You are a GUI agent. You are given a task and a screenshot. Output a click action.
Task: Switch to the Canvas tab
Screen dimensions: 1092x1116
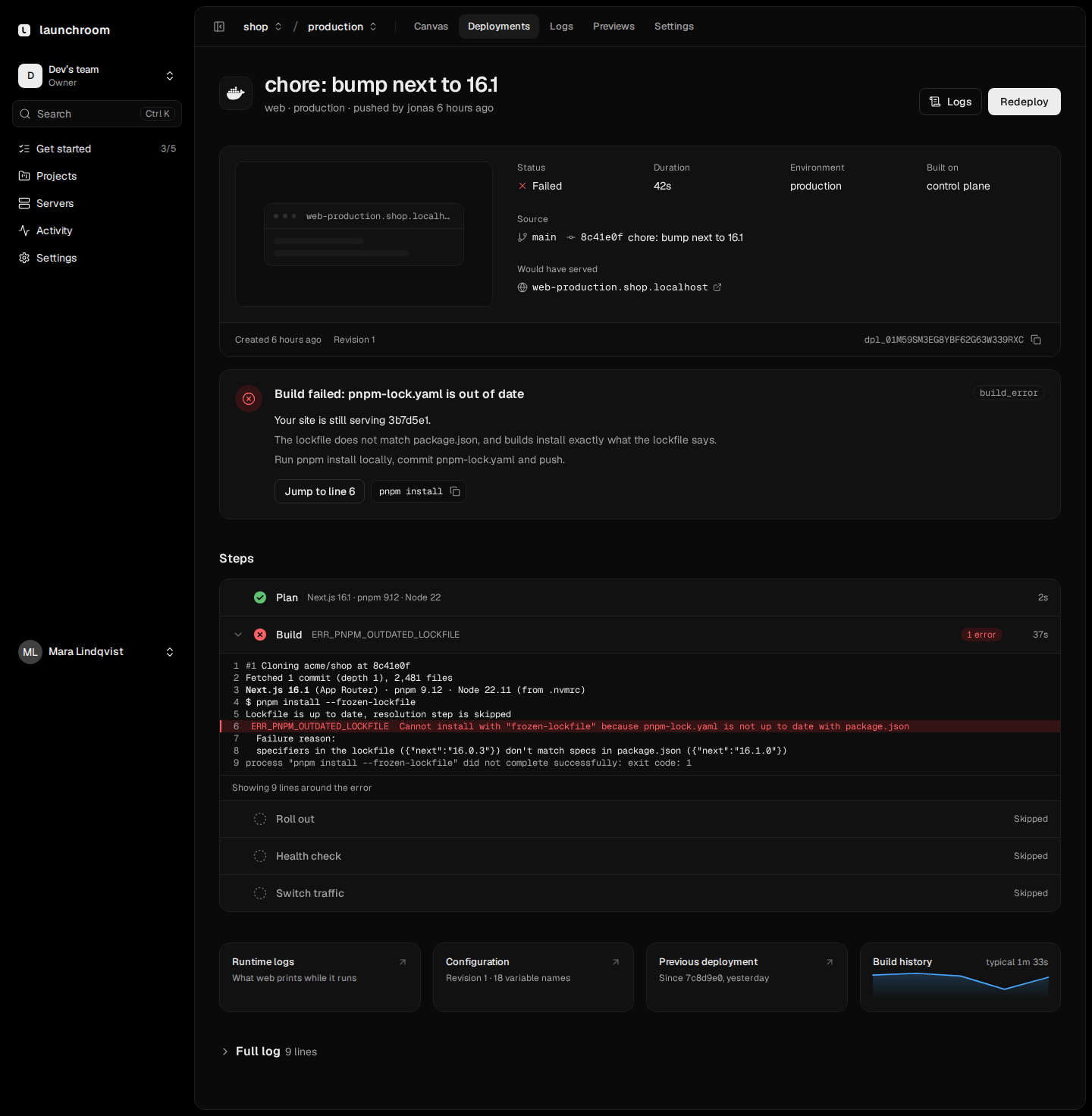click(431, 27)
